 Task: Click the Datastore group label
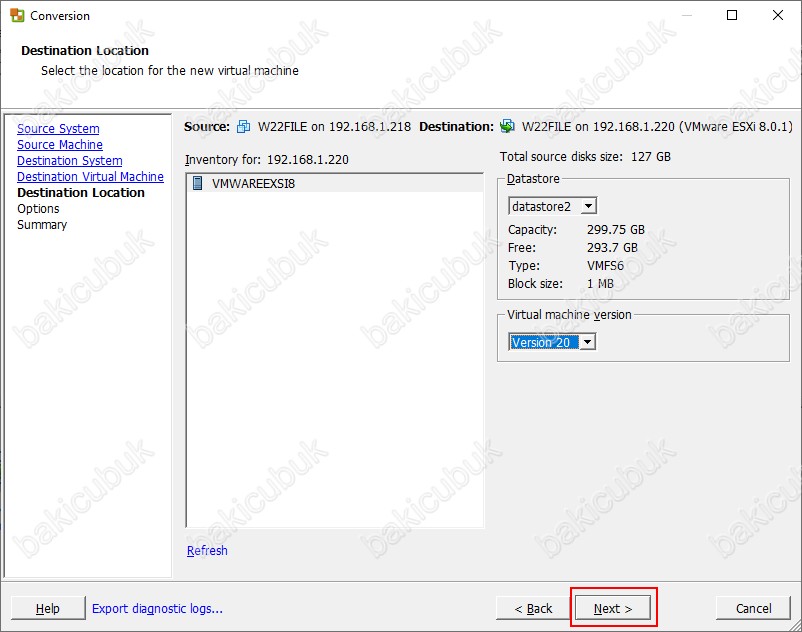(533, 178)
